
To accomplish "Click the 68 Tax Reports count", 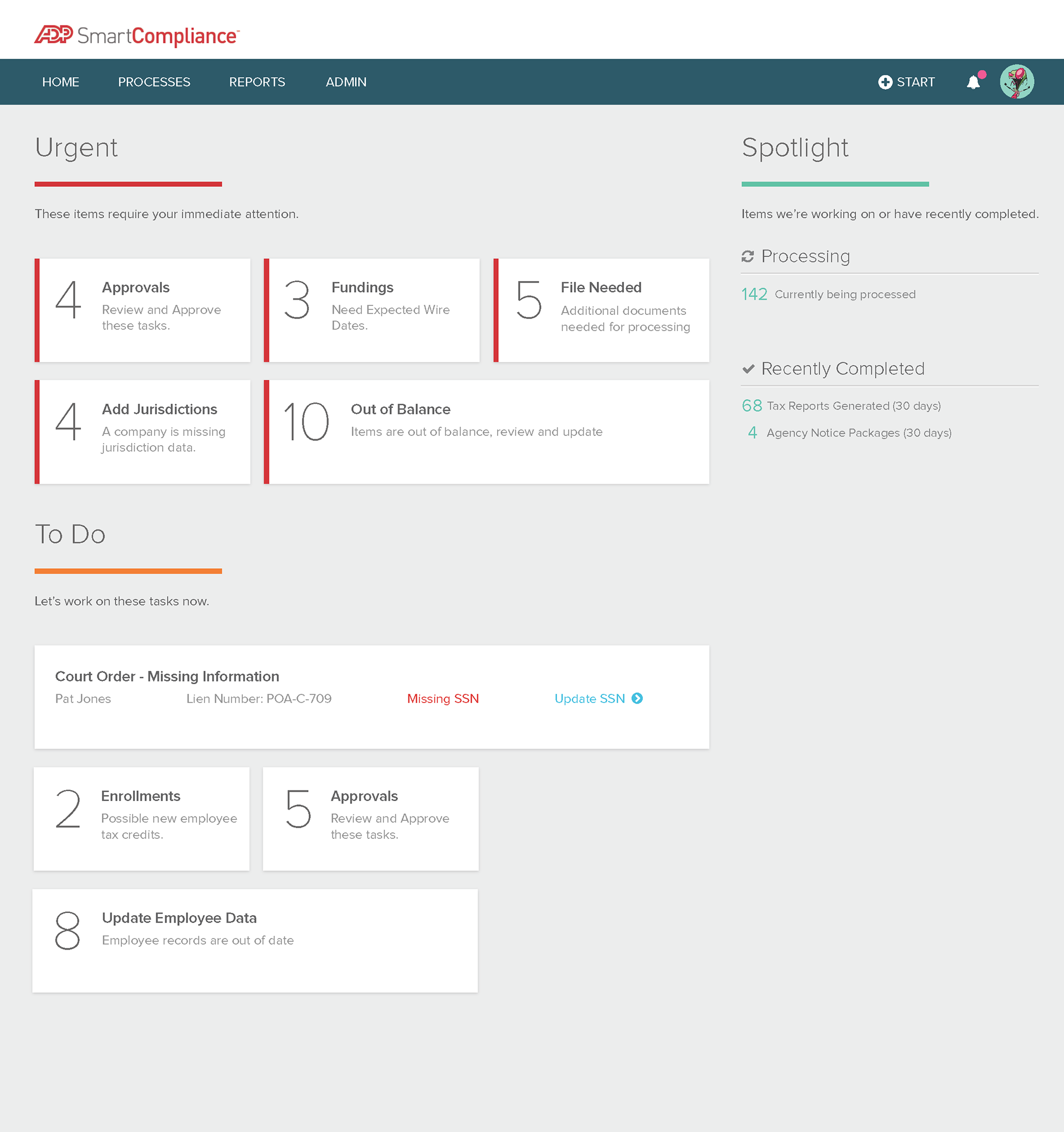I will 751,405.
